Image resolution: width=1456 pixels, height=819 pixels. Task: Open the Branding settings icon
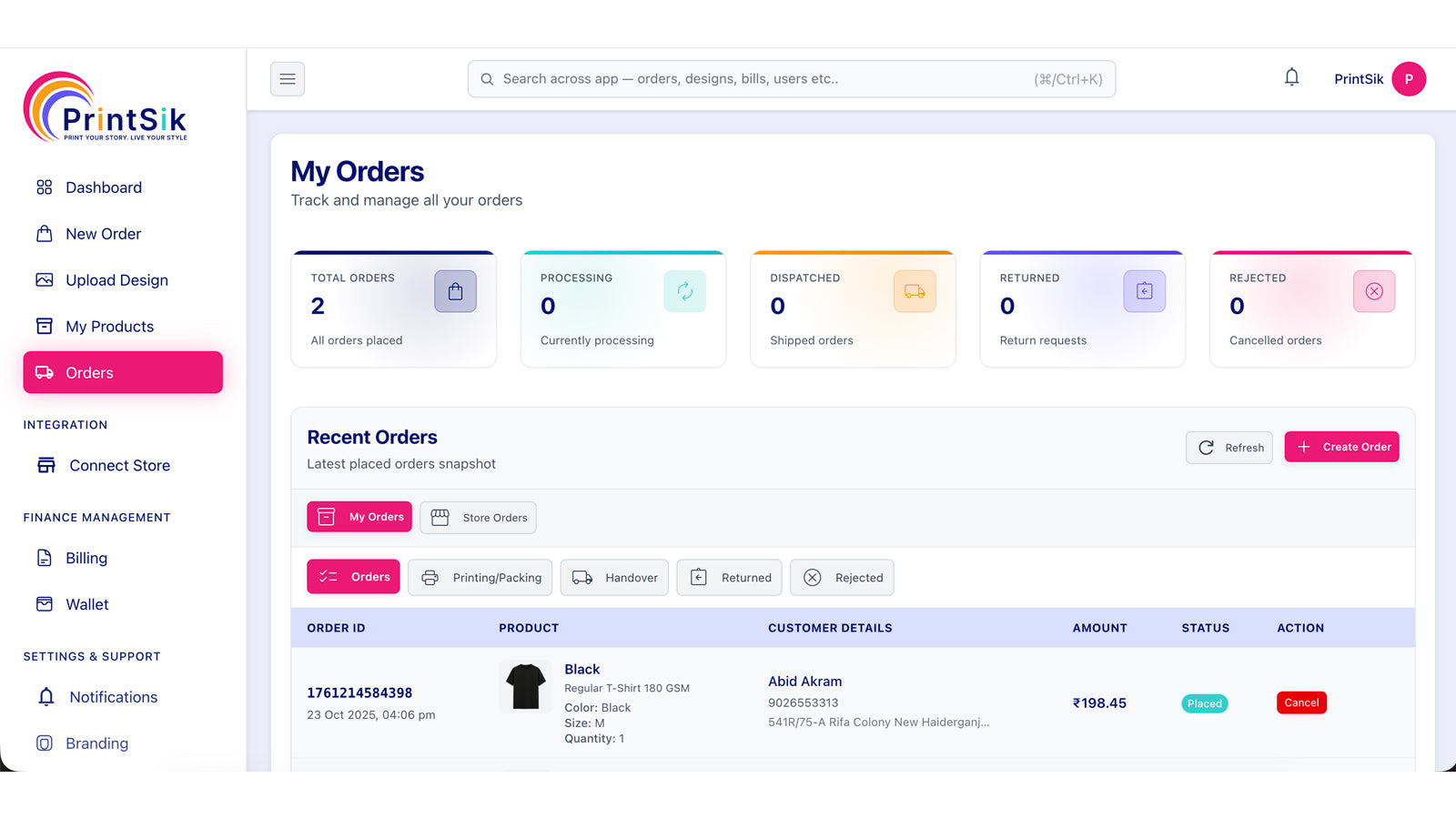(x=45, y=743)
